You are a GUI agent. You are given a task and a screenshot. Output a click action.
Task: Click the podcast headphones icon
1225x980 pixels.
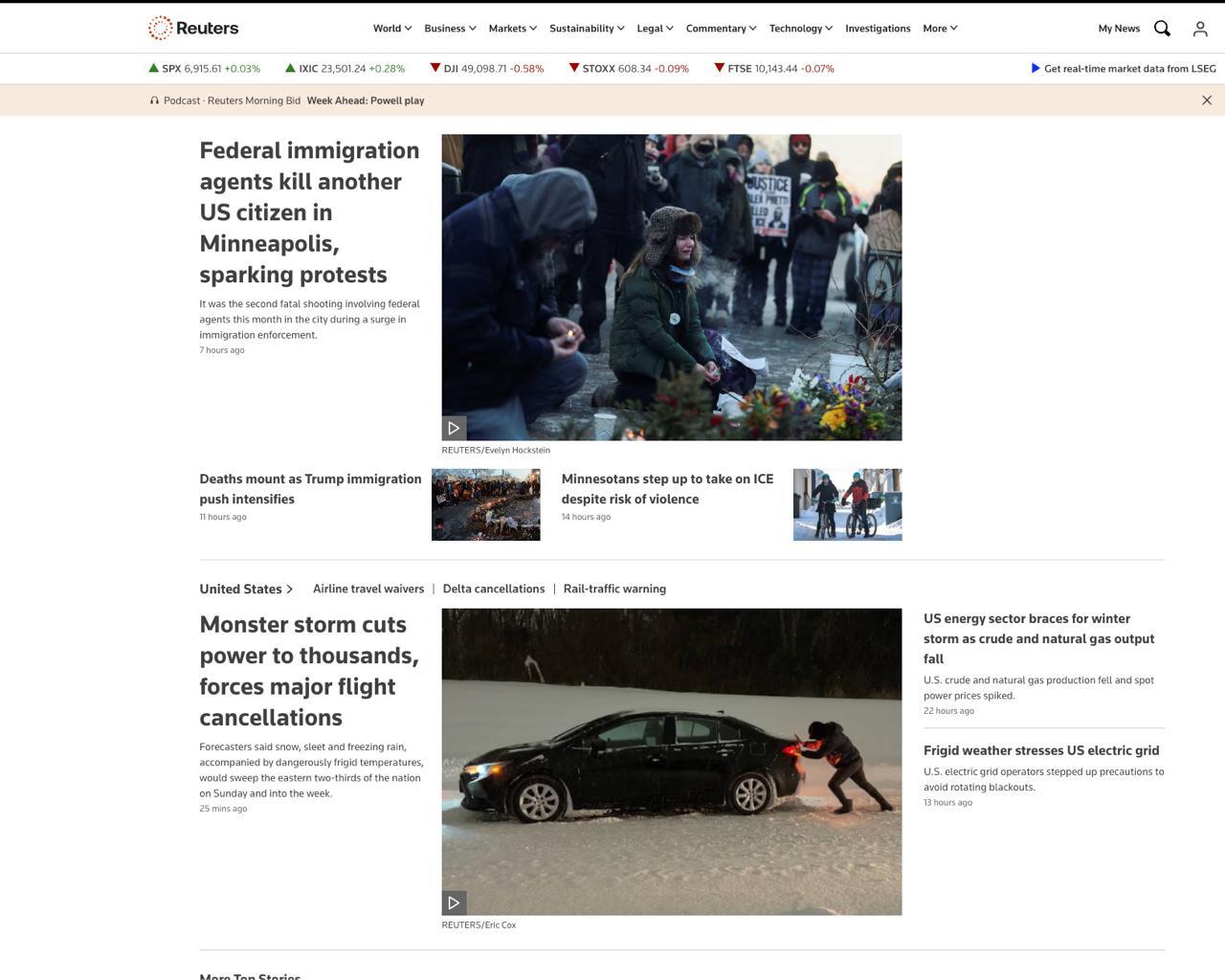coord(154,100)
